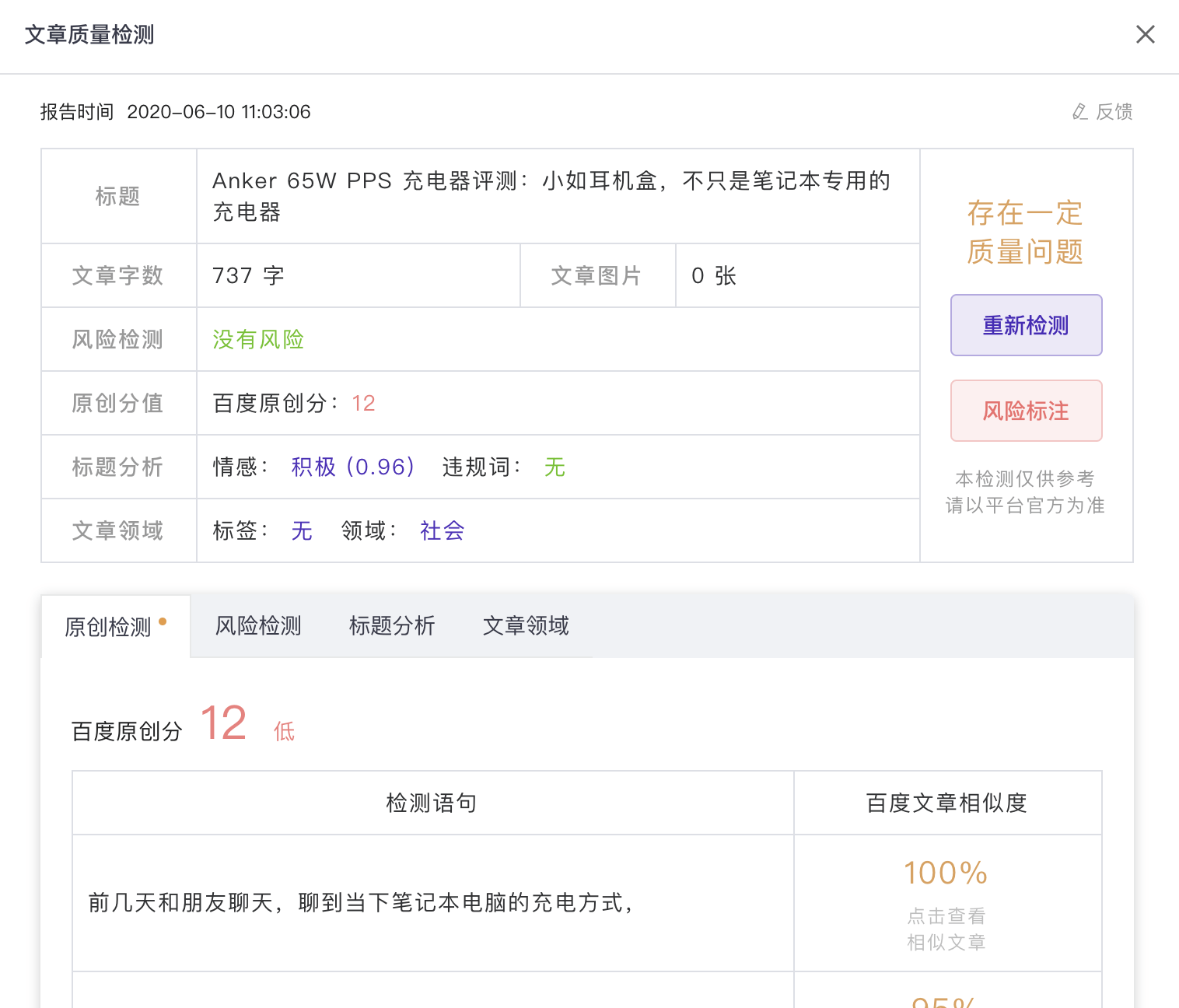This screenshot has height=1008, width=1179.
Task: Switch to the 文章领域 tab
Action: [x=526, y=626]
